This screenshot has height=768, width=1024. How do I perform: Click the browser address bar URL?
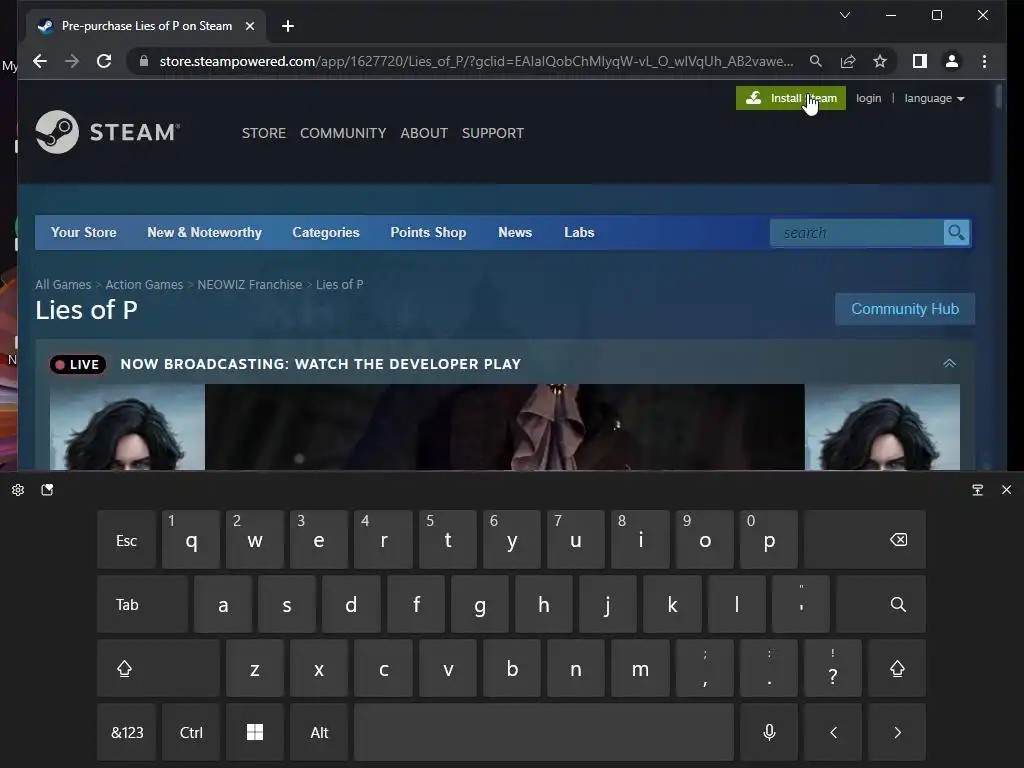coord(477,61)
